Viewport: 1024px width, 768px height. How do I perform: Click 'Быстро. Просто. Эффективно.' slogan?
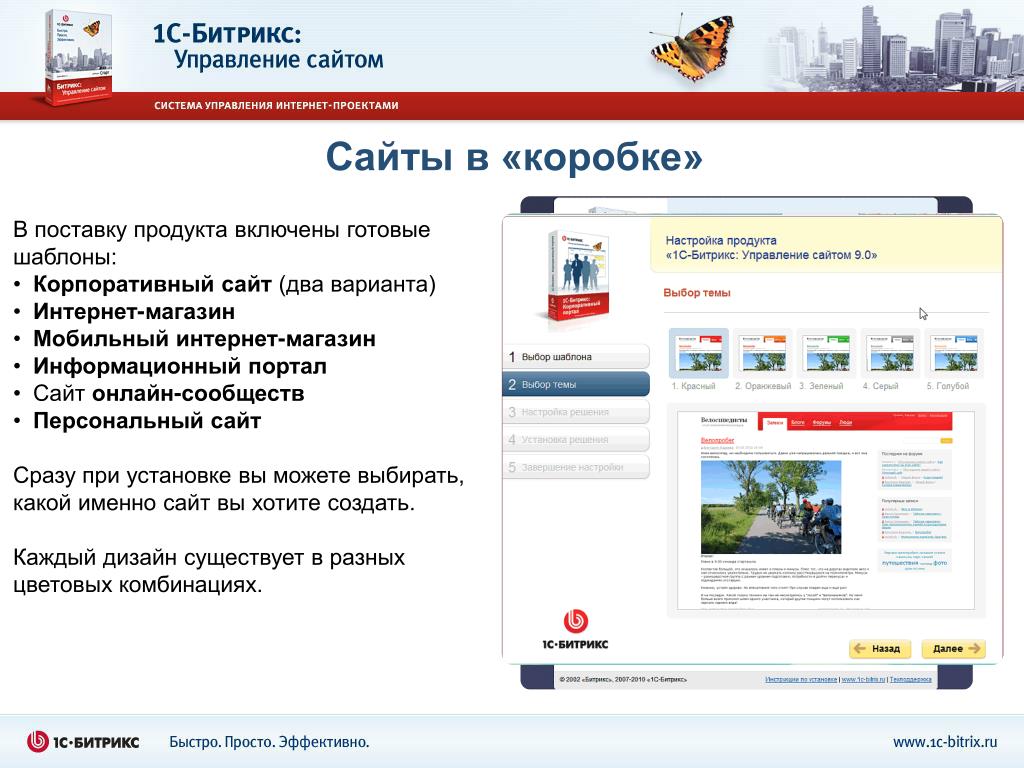click(x=269, y=742)
